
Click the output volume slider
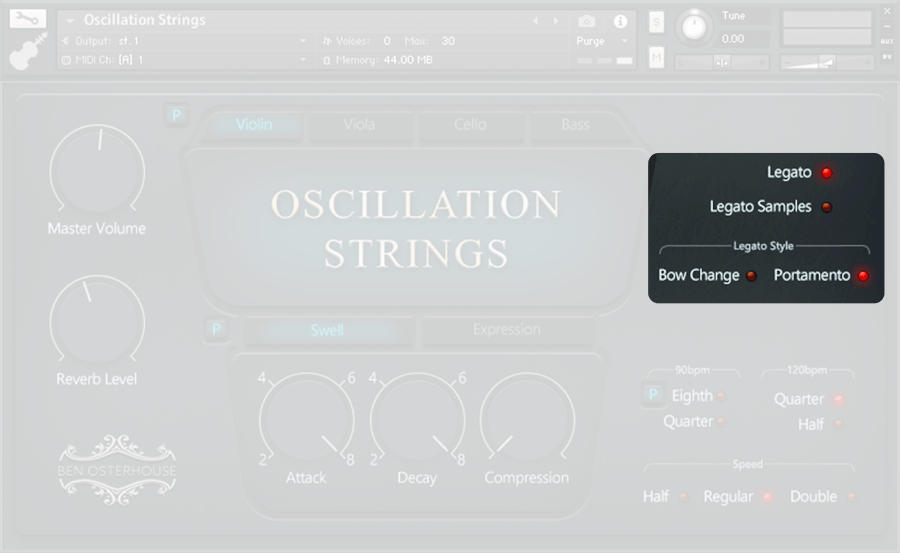pyautogui.click(x=827, y=62)
